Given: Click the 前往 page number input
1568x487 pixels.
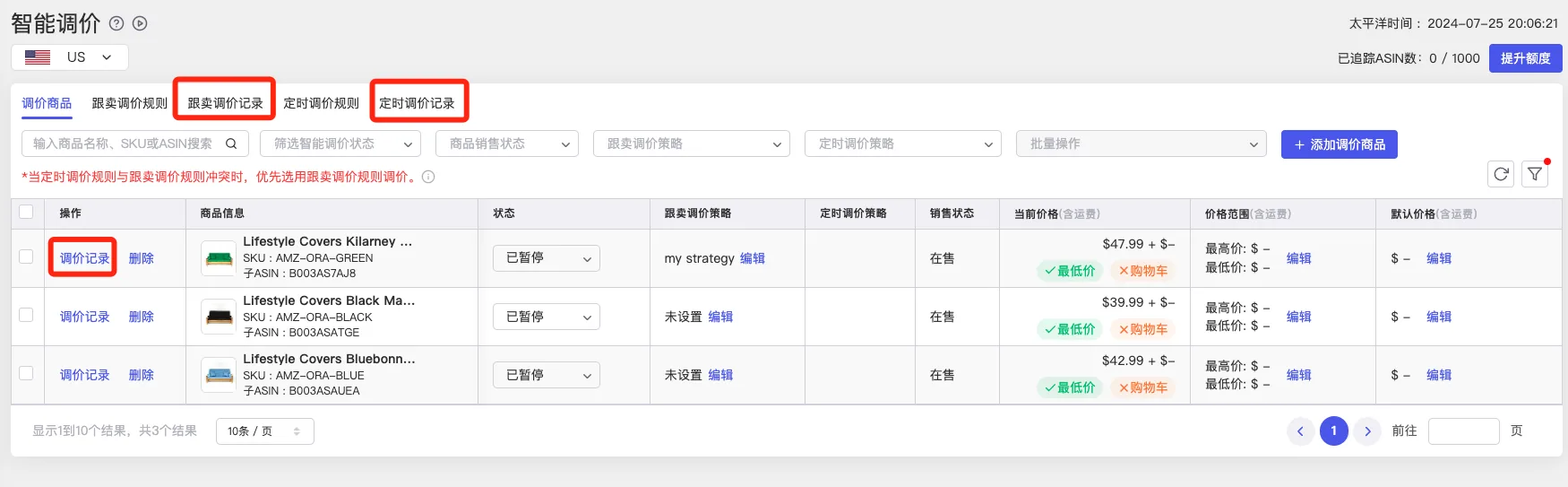Looking at the screenshot, I should tap(1463, 431).
